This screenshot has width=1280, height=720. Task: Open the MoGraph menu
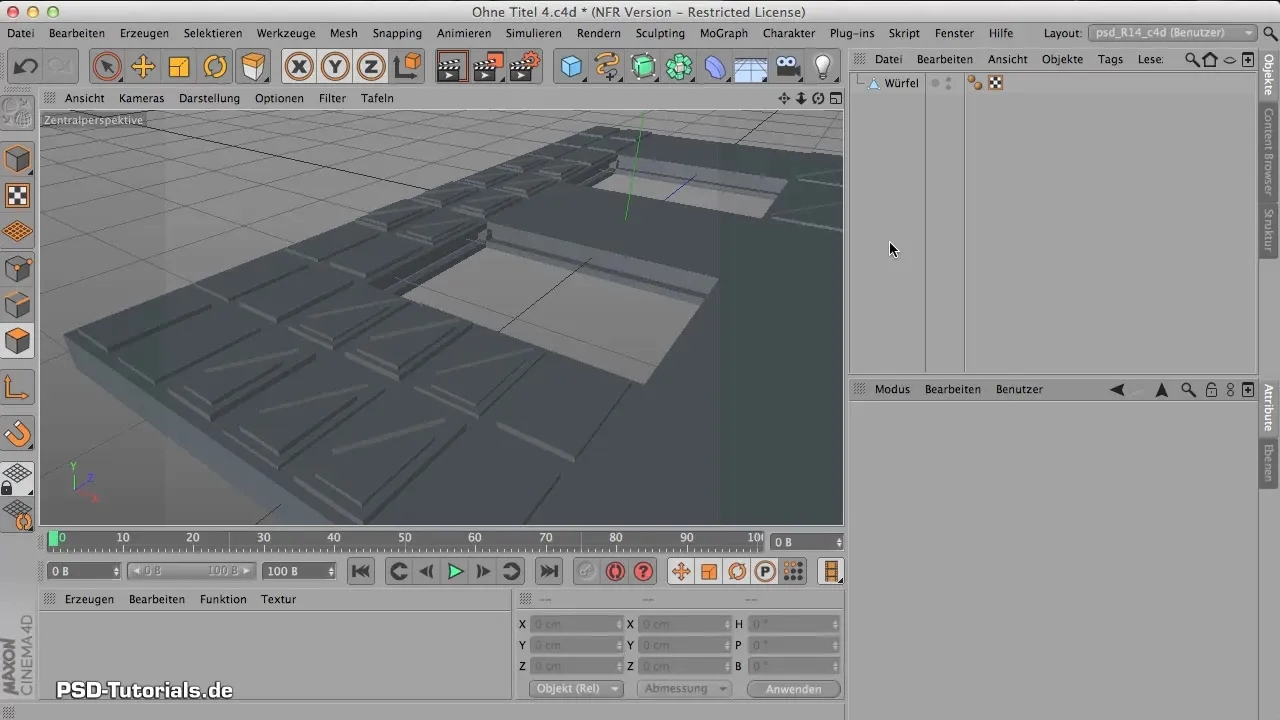click(x=723, y=33)
